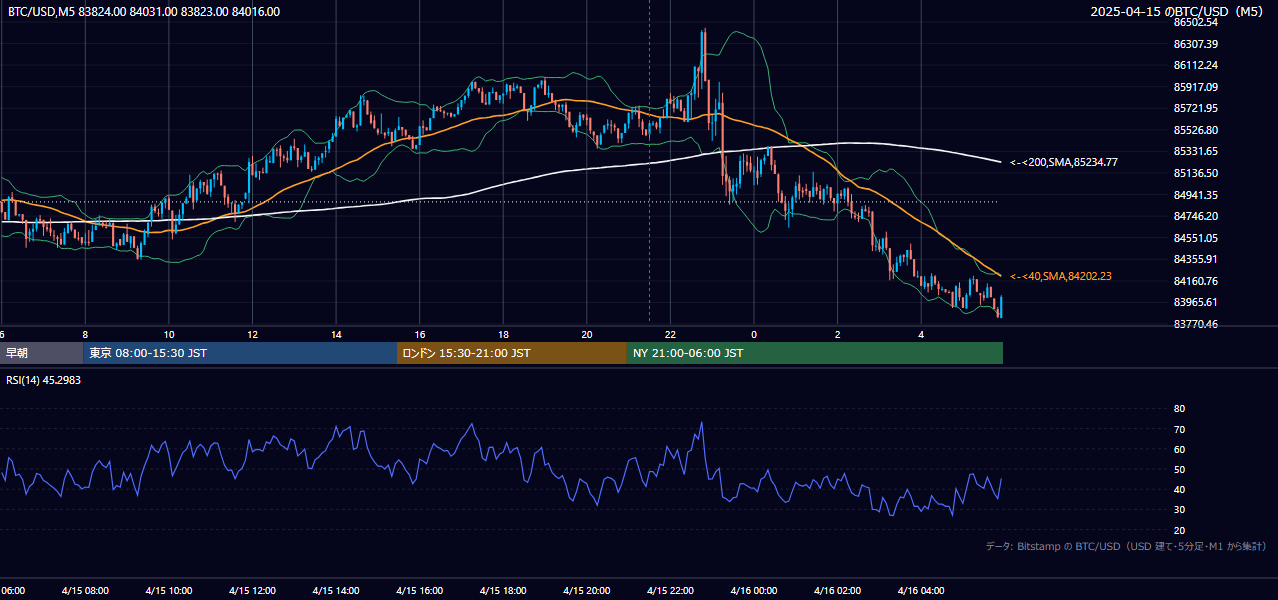The image size is (1278, 600).
Task: Click the 4/15 22:00 date label
Action: click(x=670, y=590)
